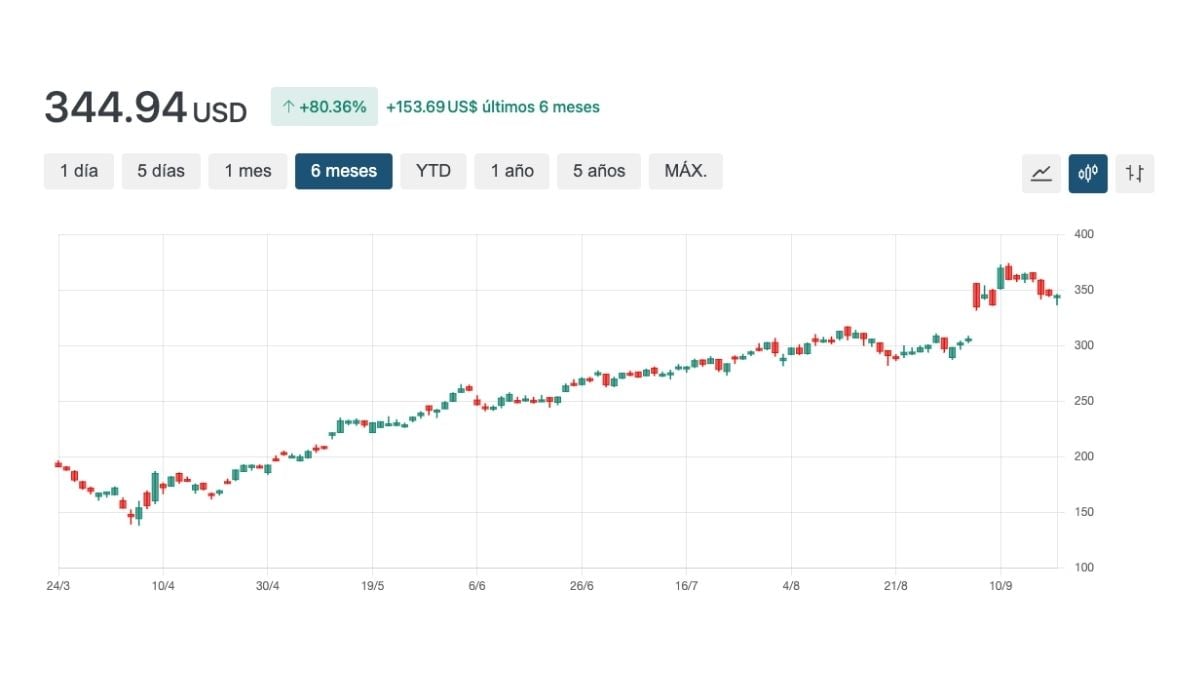Click the 400 price level on y-axis
This screenshot has width=1200, height=675.
tap(1084, 235)
